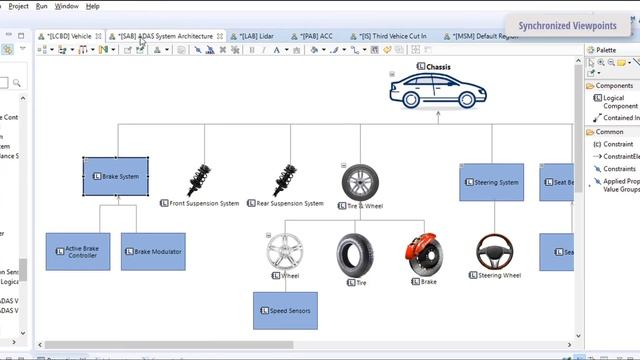Select the Rear Suspension System image

click(285, 180)
